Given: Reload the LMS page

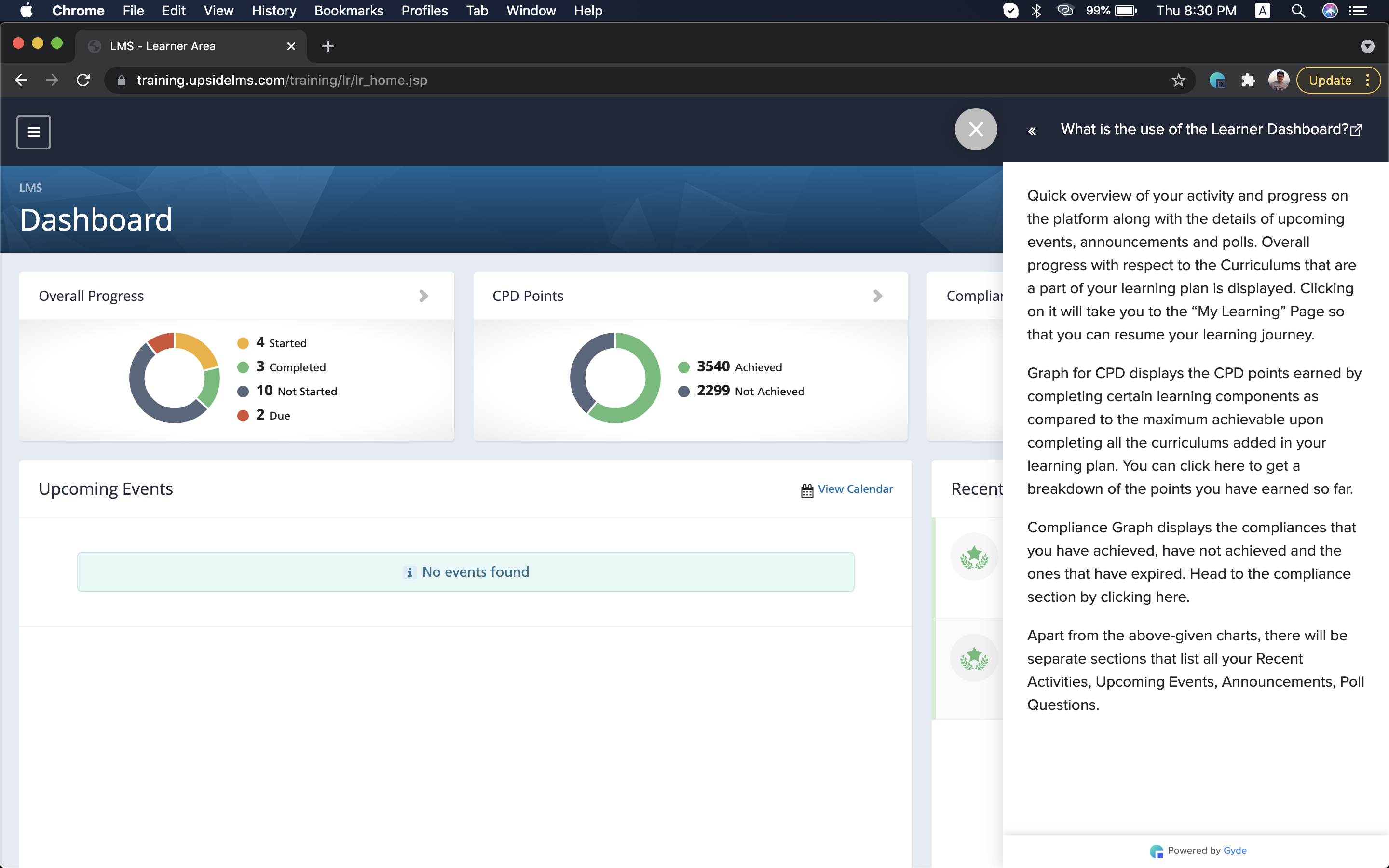Looking at the screenshot, I should (x=83, y=81).
